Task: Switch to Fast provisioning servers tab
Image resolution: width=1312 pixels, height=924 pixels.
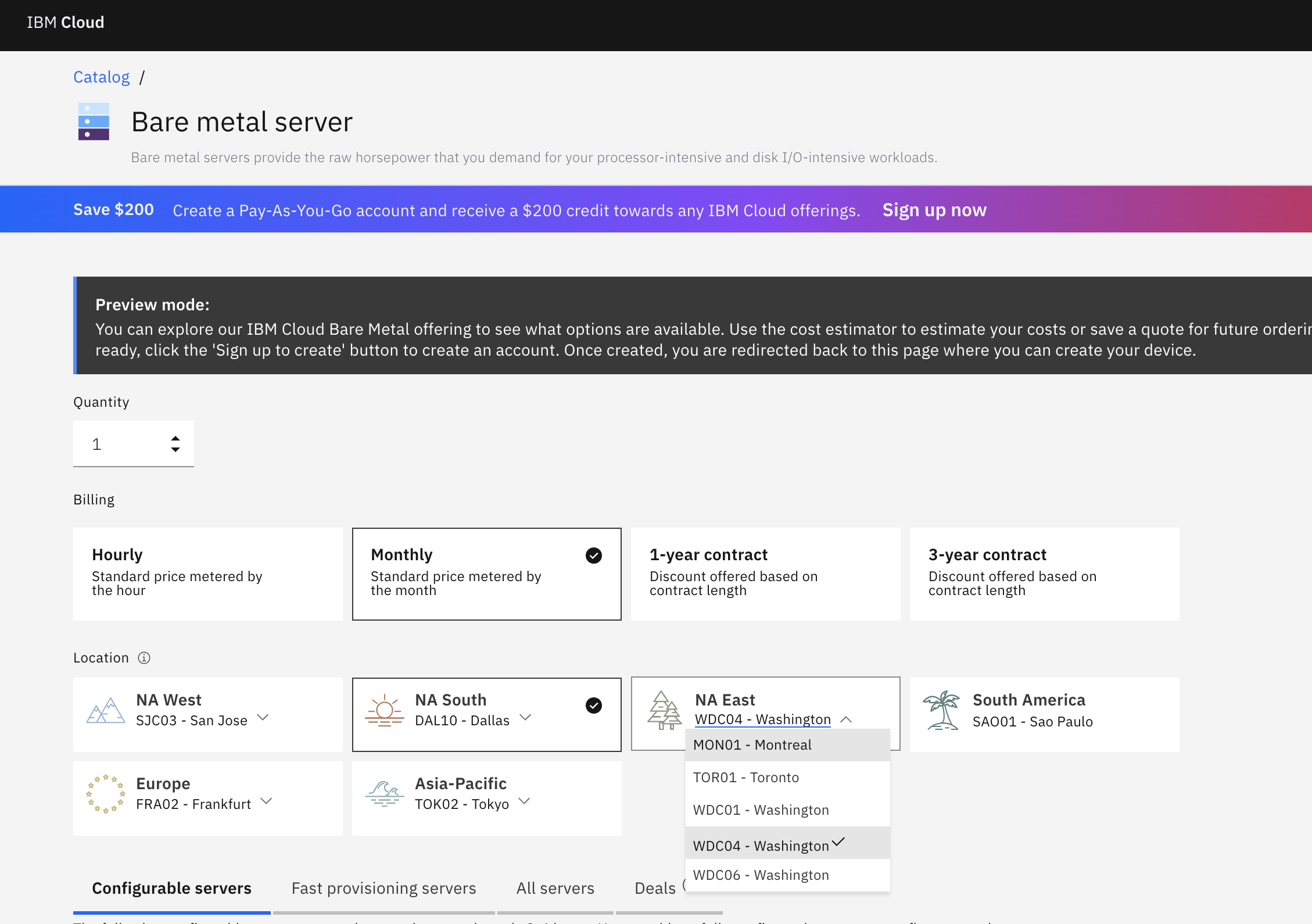Action: (x=383, y=888)
